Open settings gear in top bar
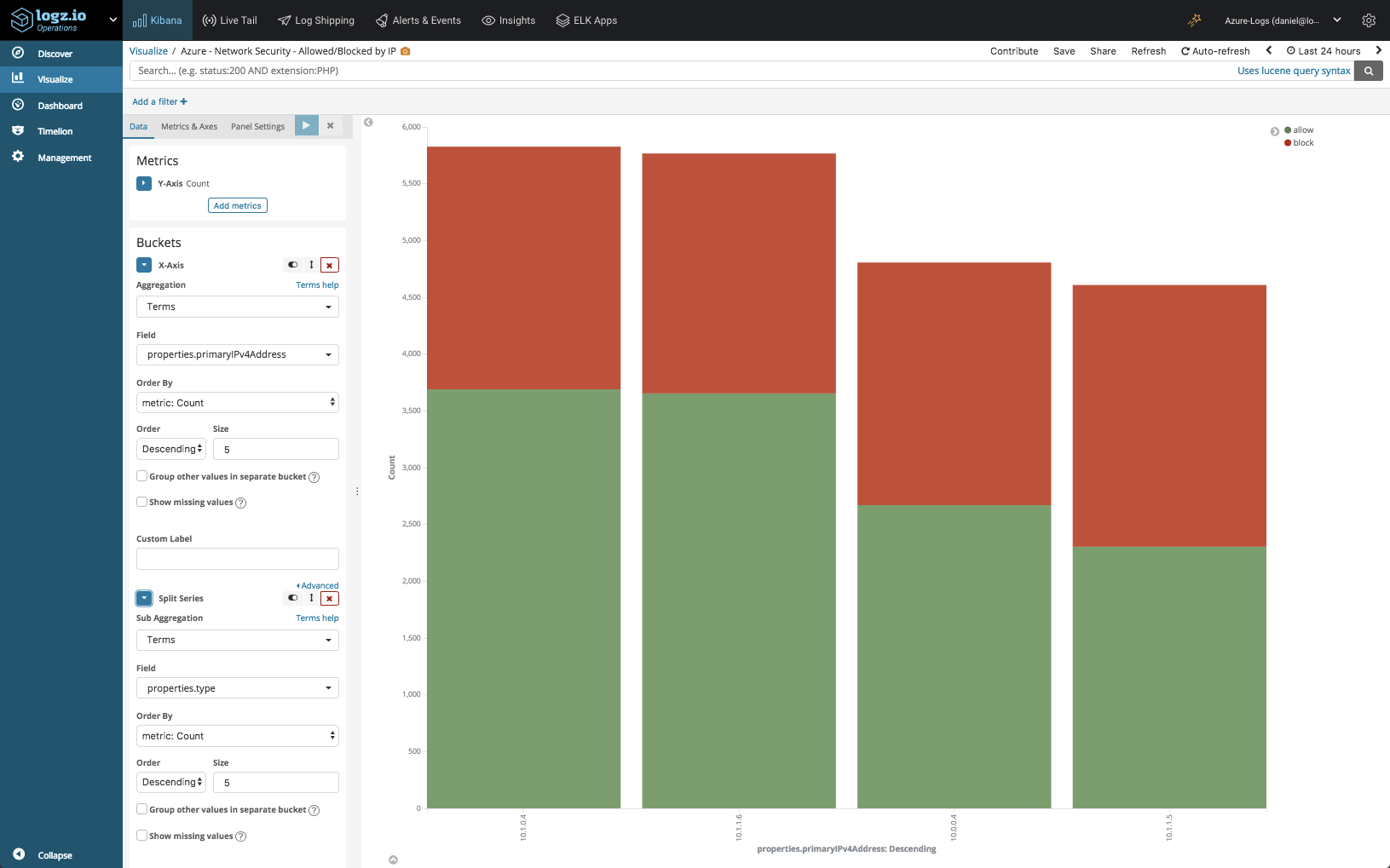This screenshot has height=868, width=1390. tap(1369, 20)
